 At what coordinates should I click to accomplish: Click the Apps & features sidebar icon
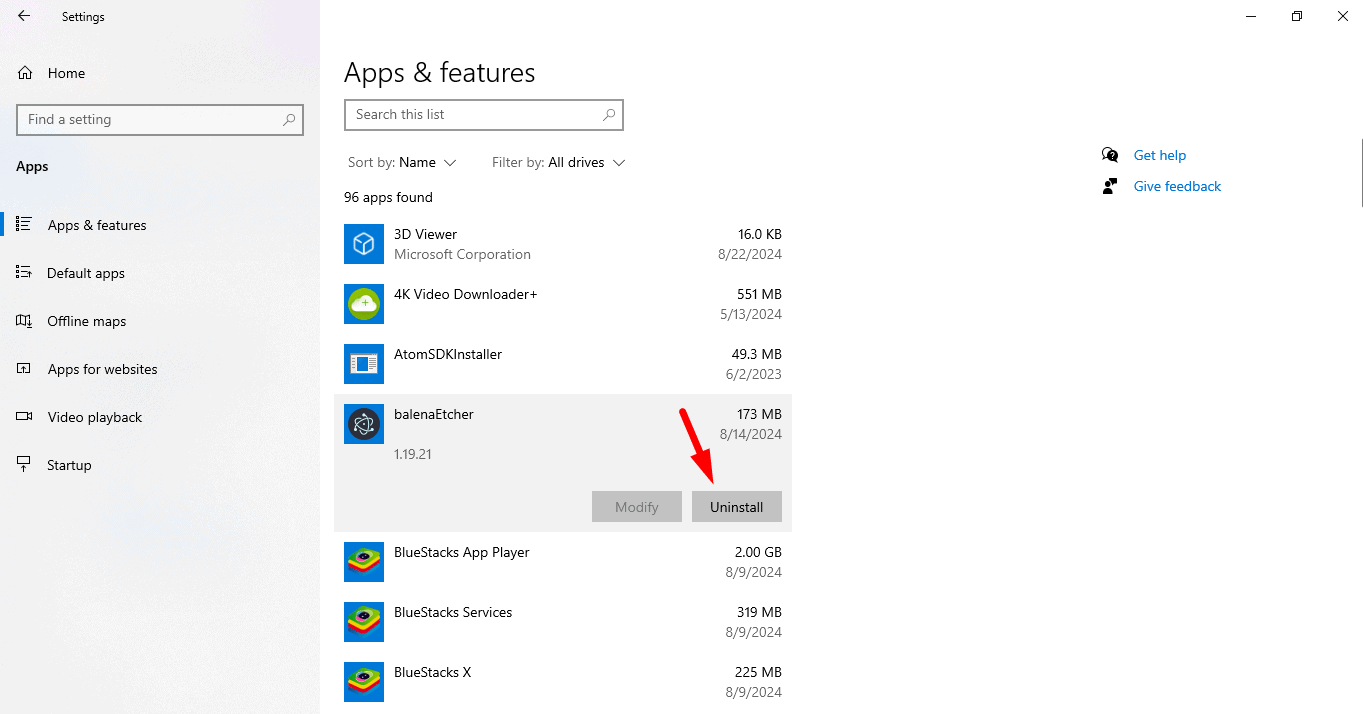pos(24,225)
